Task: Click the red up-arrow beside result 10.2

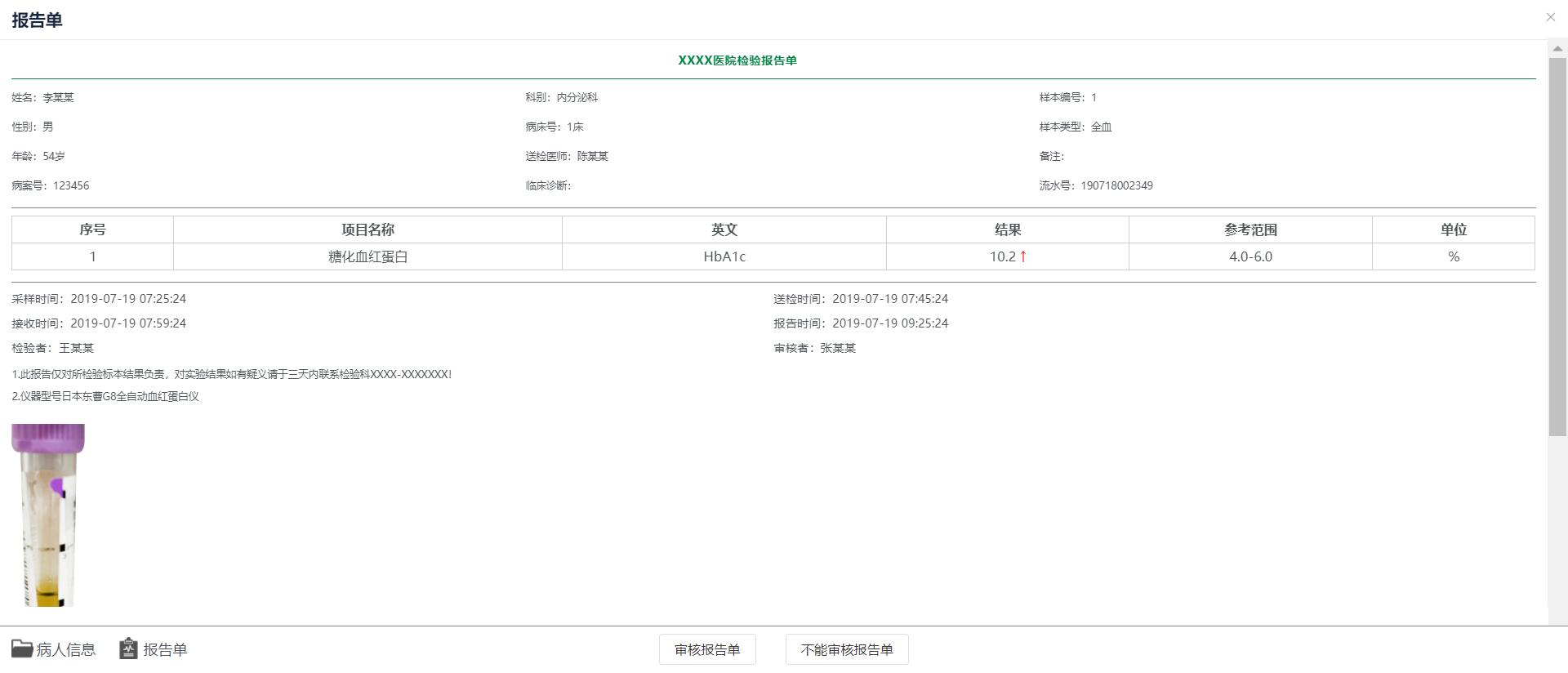Action: point(1022,256)
